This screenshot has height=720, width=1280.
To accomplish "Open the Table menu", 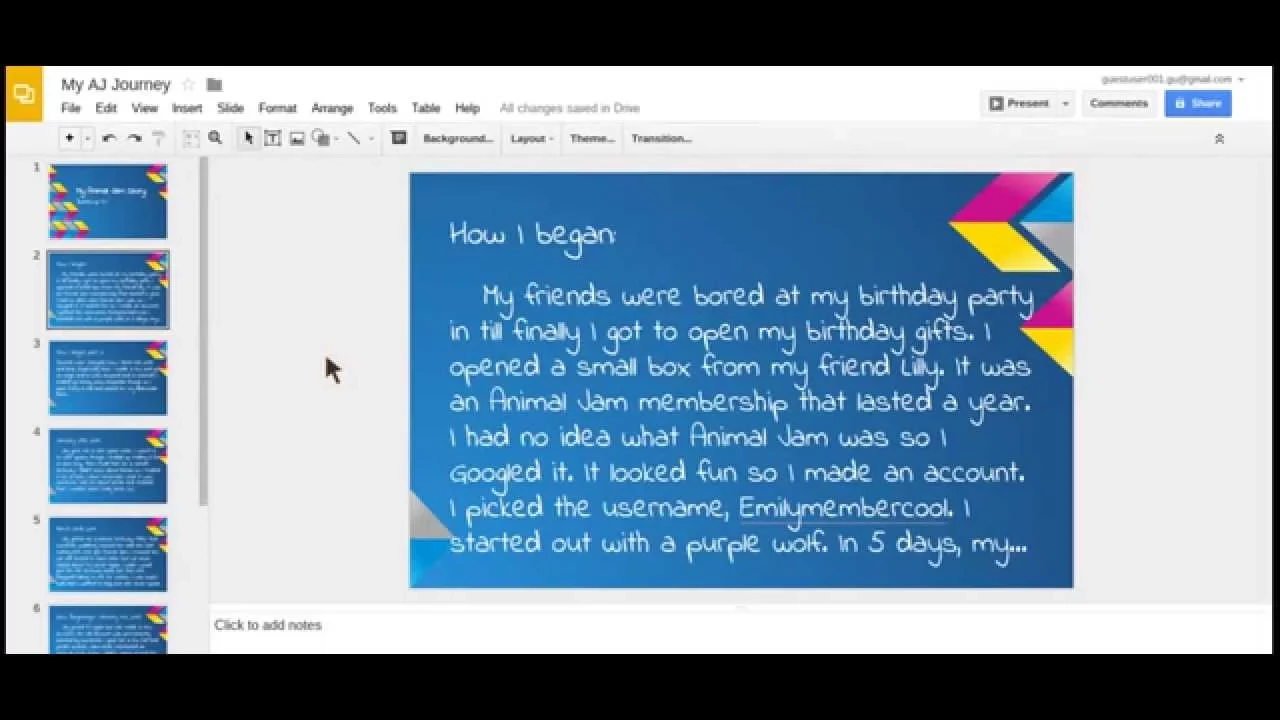I will (x=426, y=108).
